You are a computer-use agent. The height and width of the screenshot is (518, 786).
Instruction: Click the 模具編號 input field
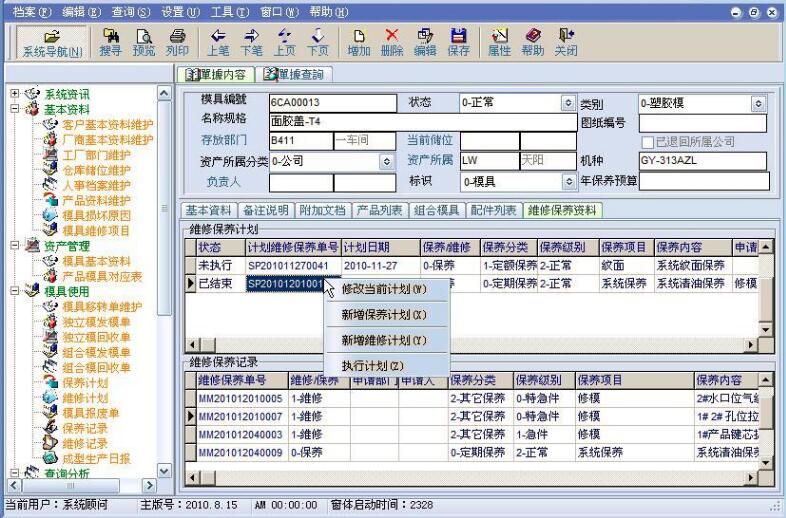tap(332, 103)
